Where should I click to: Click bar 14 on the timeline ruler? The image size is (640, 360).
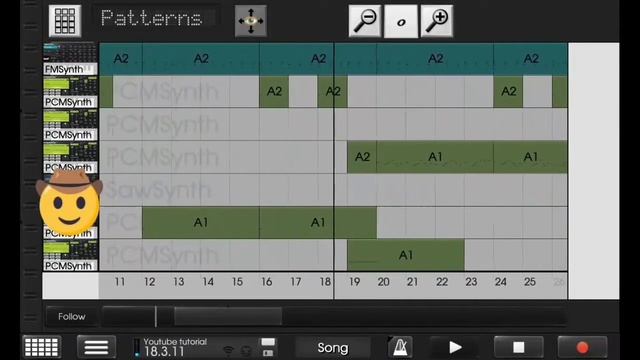click(x=208, y=282)
